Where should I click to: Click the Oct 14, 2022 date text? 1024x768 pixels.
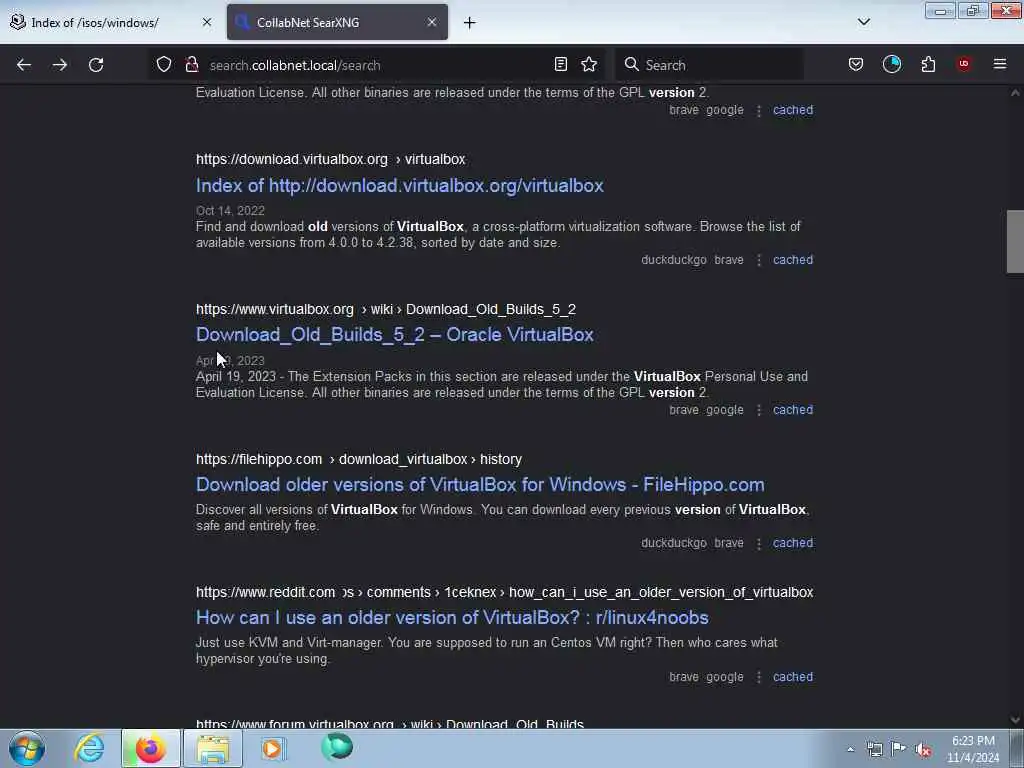(x=230, y=210)
